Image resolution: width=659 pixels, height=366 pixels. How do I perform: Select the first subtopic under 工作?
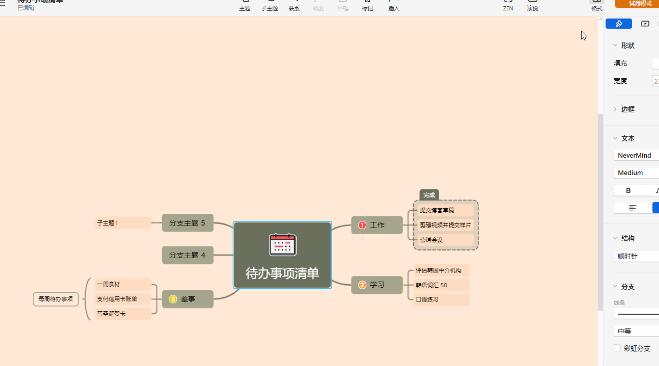[x=445, y=210]
